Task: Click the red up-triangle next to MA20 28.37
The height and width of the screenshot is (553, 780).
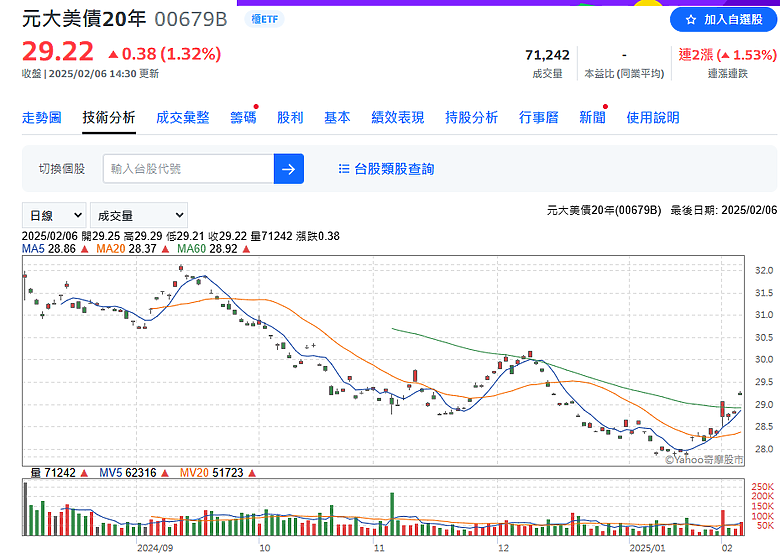Action: coord(166,249)
